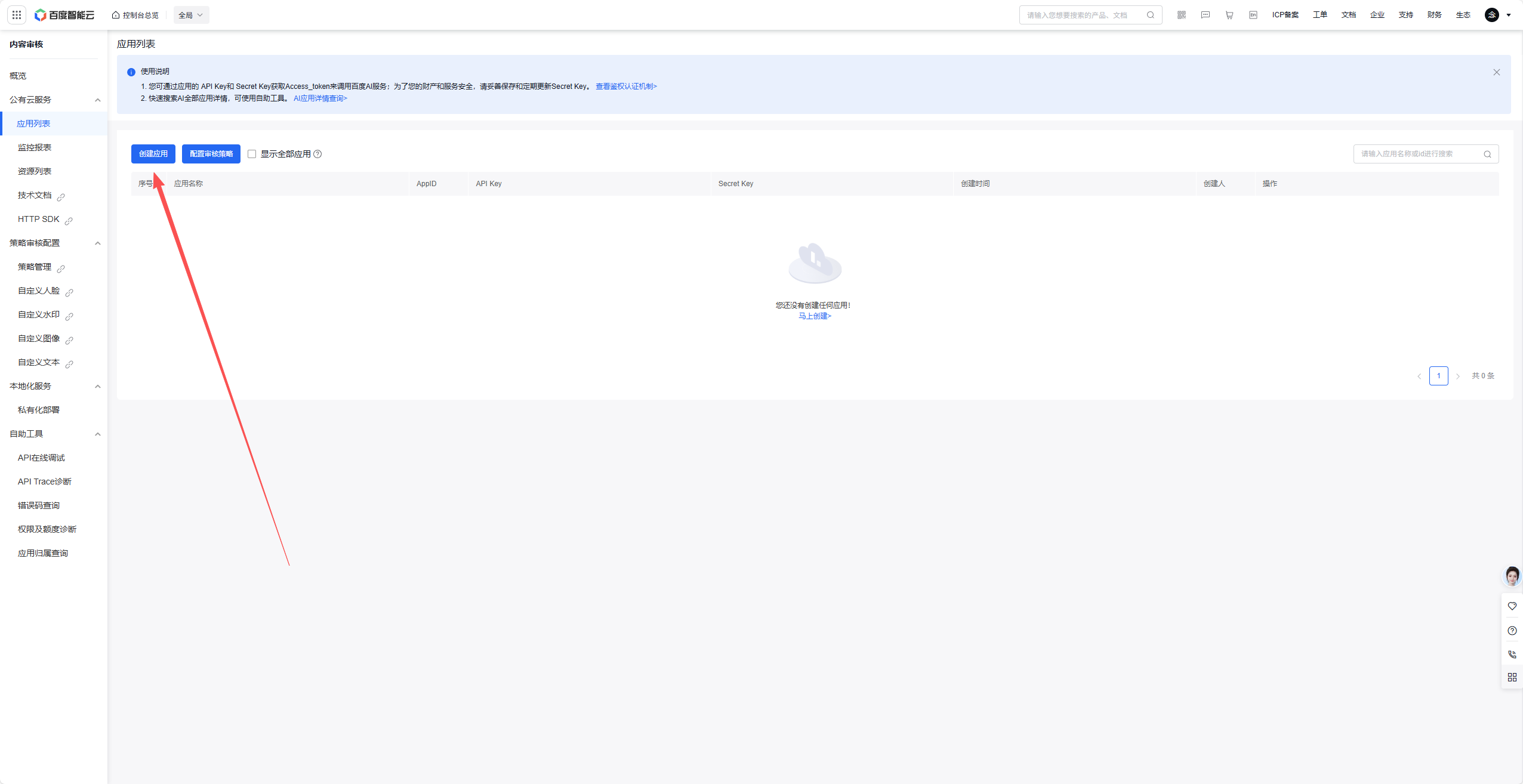The height and width of the screenshot is (784, 1523).
Task: Open customer service avatar widget
Action: click(1512, 576)
